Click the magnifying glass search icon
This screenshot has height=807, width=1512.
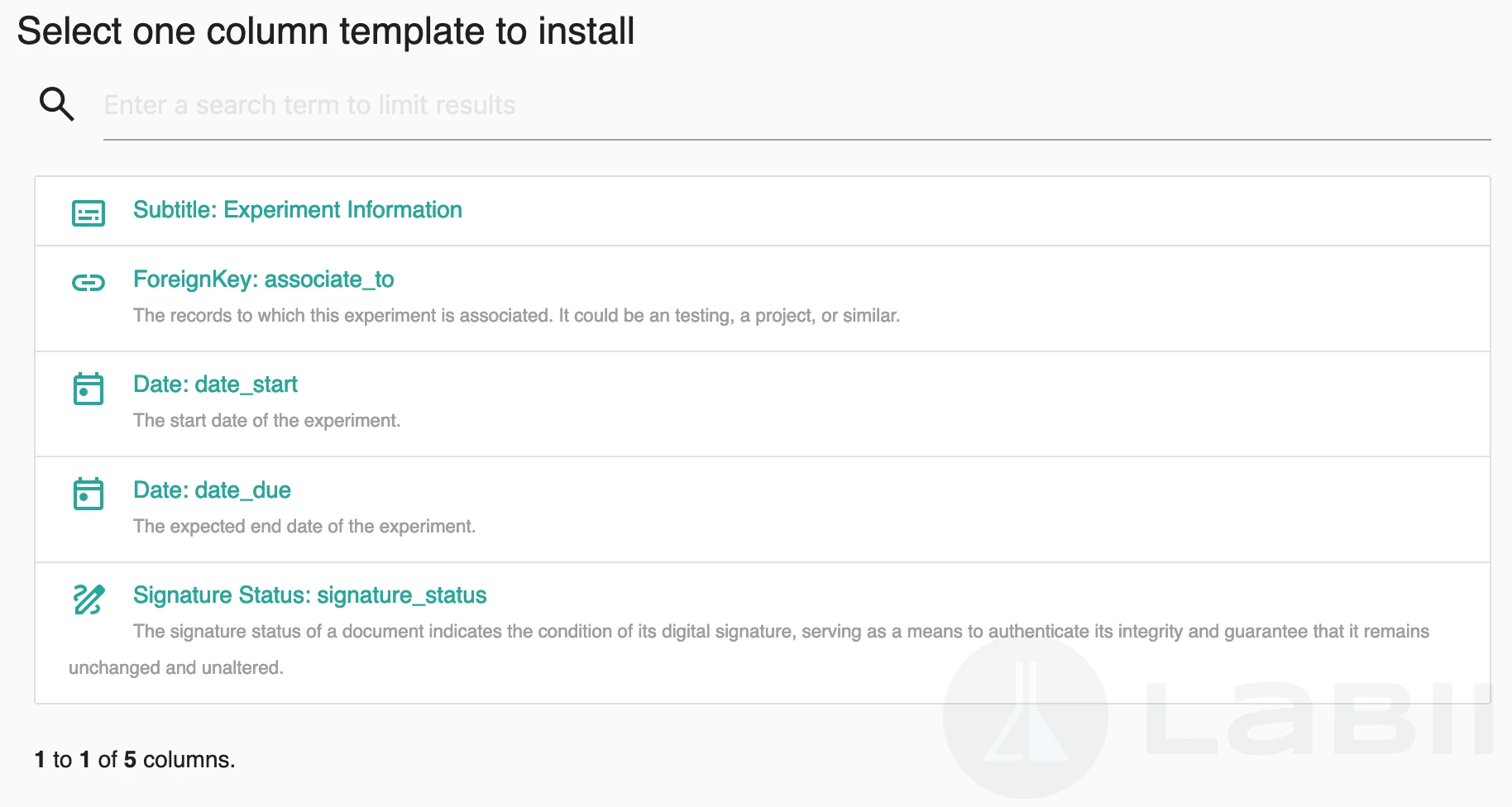(x=57, y=104)
